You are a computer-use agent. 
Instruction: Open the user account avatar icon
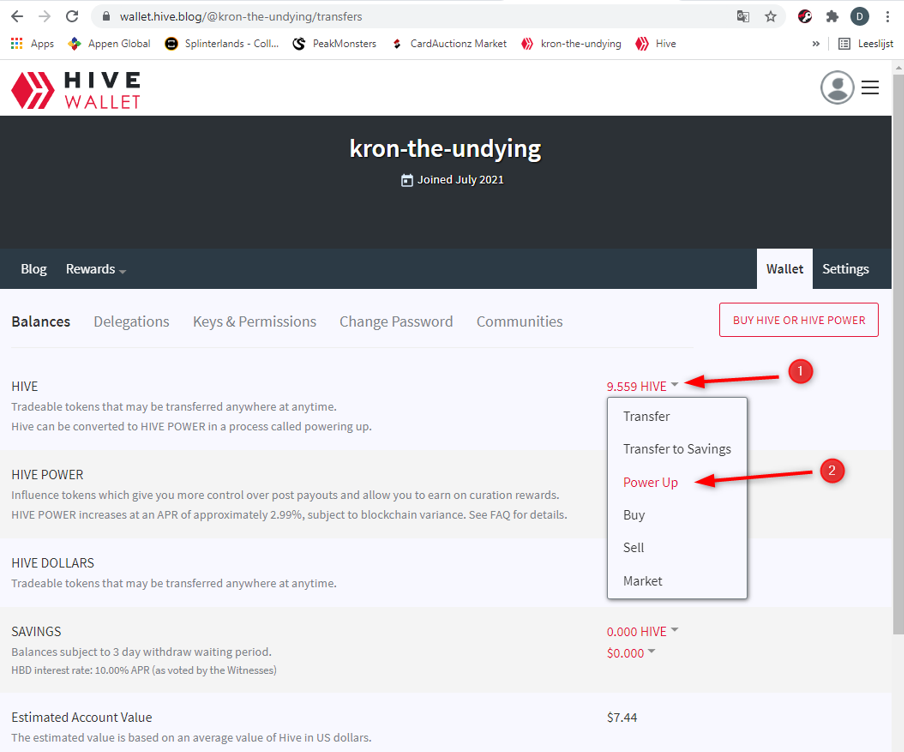click(x=837, y=88)
